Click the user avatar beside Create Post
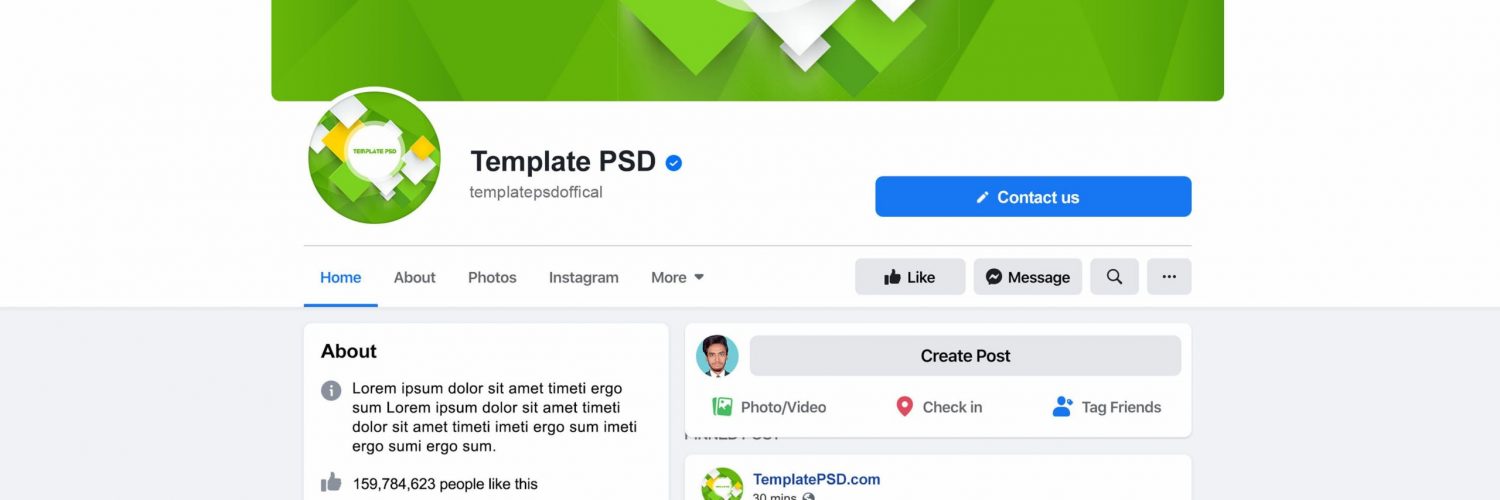1500x500 pixels. point(717,356)
